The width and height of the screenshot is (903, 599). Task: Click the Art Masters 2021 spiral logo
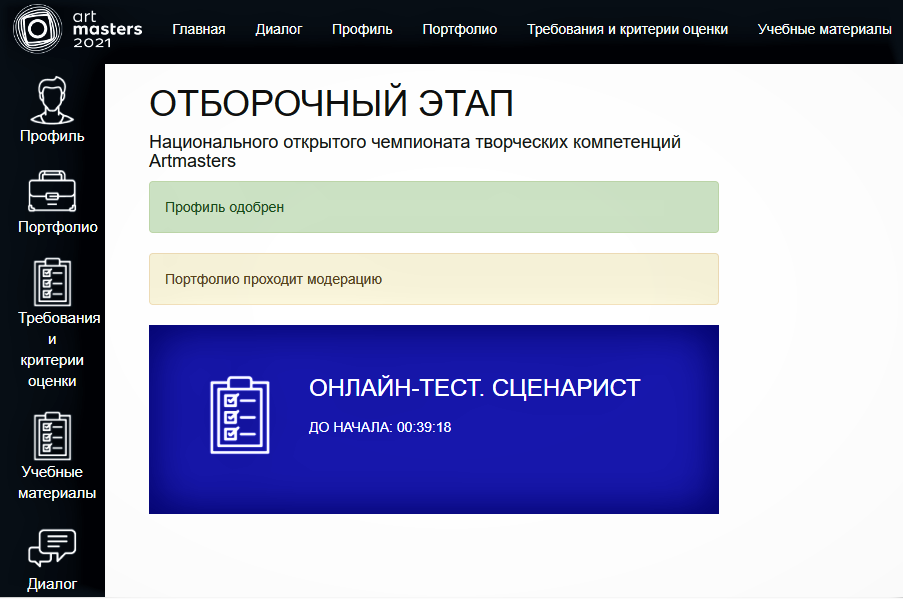37,29
